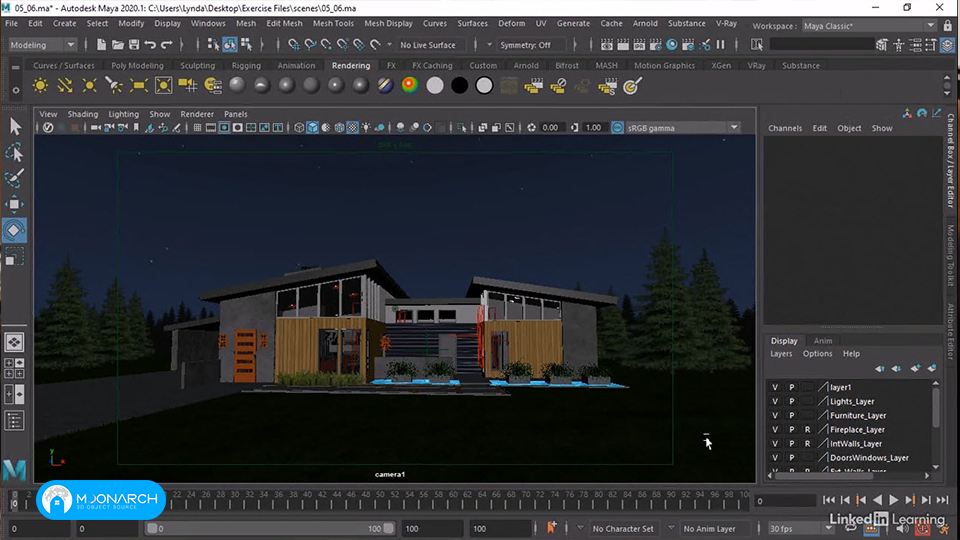This screenshot has height=540, width=960.
Task: Open the No Character Set dropdown
Action: tap(623, 528)
